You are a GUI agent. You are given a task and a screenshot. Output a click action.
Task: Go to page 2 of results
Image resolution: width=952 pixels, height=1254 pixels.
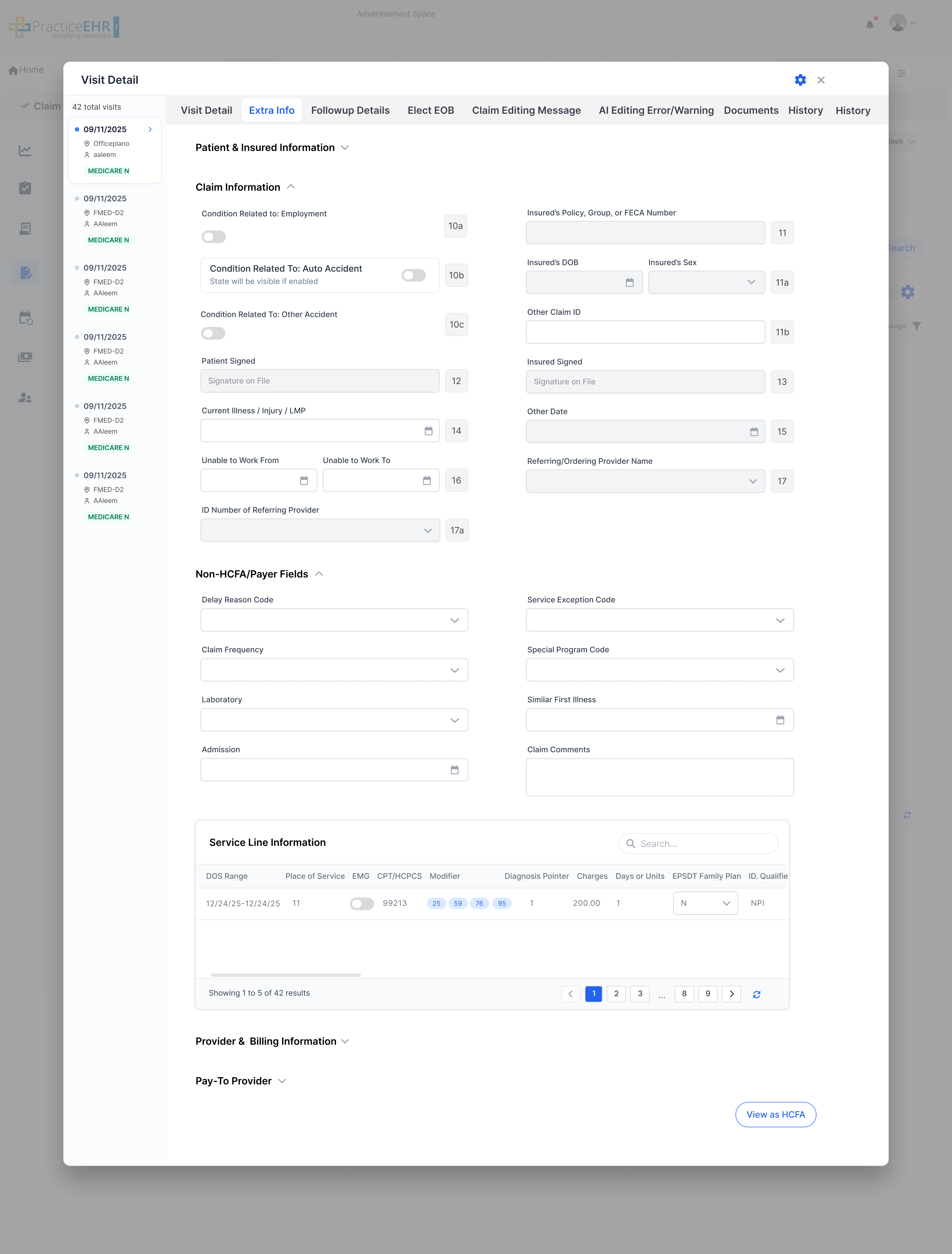coord(616,994)
